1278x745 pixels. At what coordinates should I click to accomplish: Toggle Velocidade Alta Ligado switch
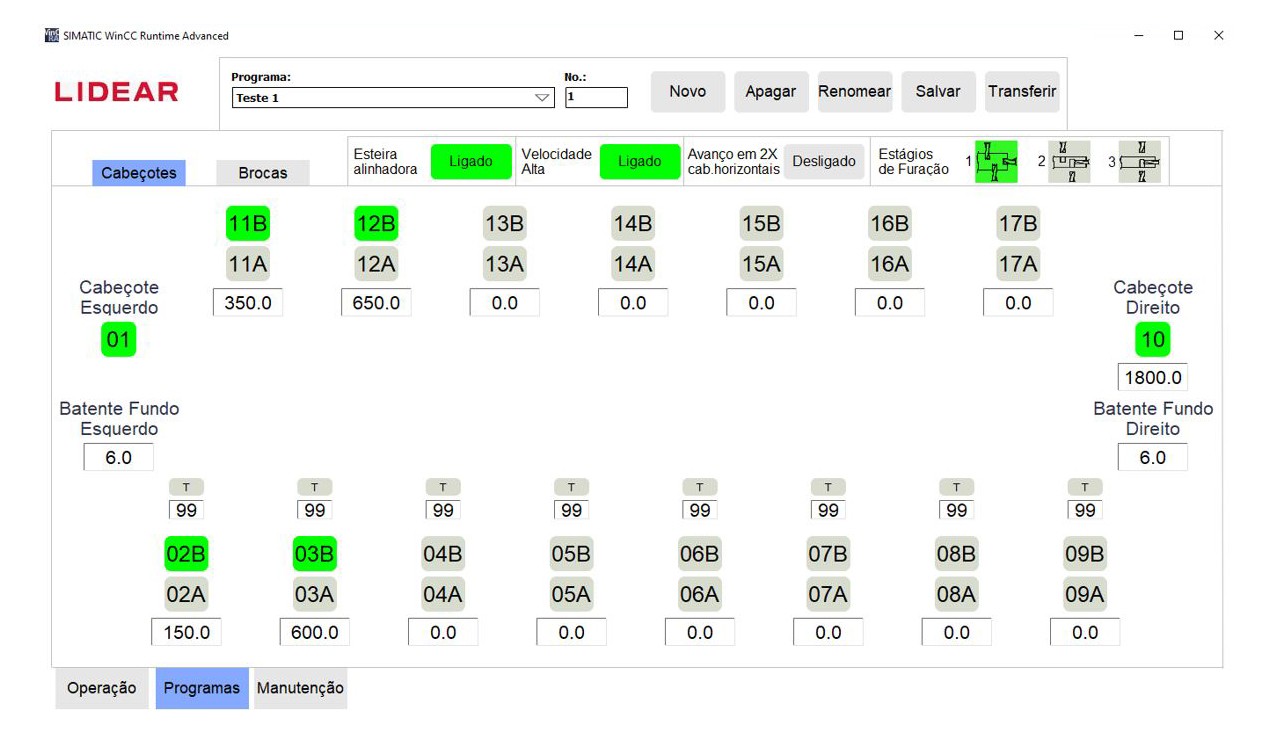click(x=639, y=162)
